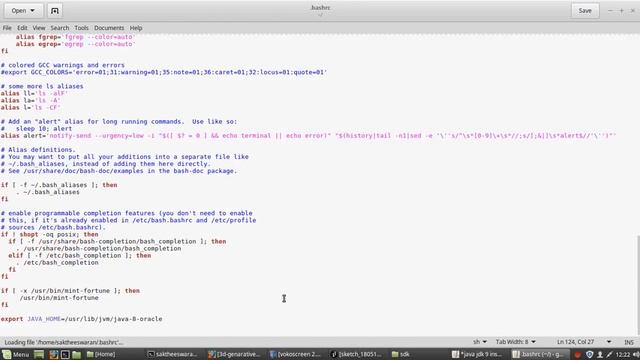Viewport: 640px width, 360px height.
Task: Click the alias l='ls -CF' line
Action: point(31,107)
